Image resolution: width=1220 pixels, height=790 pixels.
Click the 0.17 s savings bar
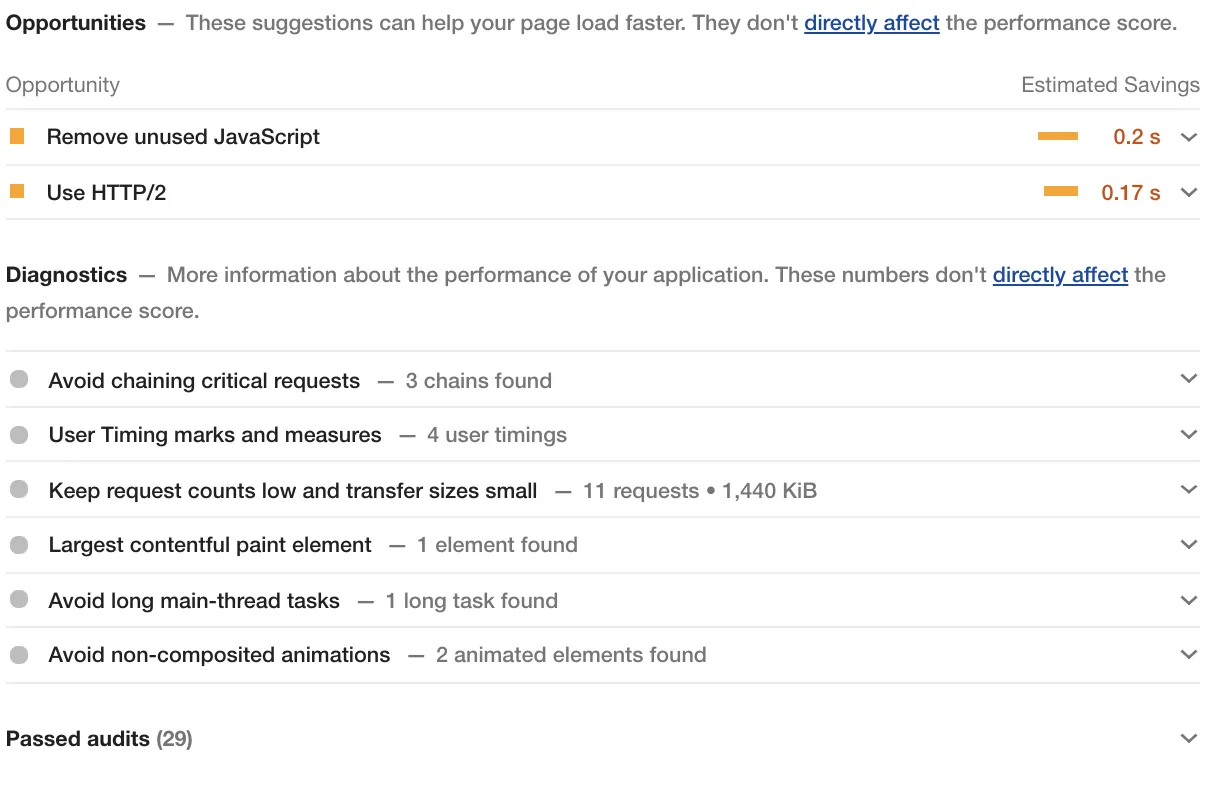pos(1060,191)
